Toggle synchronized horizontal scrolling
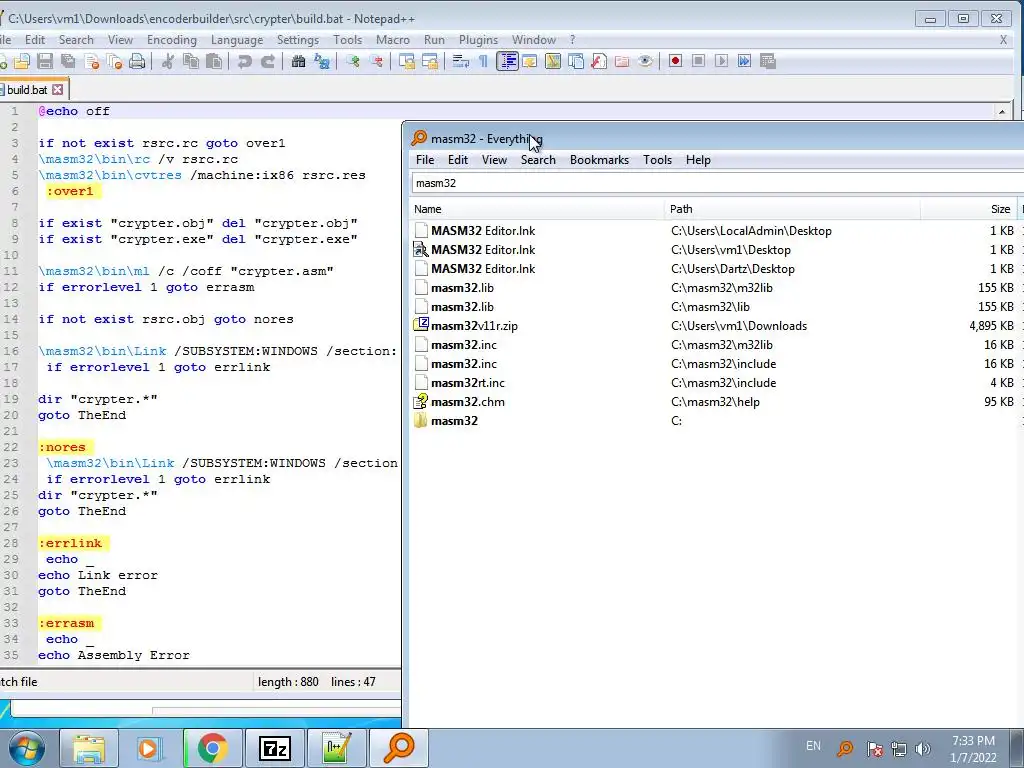 [x=430, y=61]
